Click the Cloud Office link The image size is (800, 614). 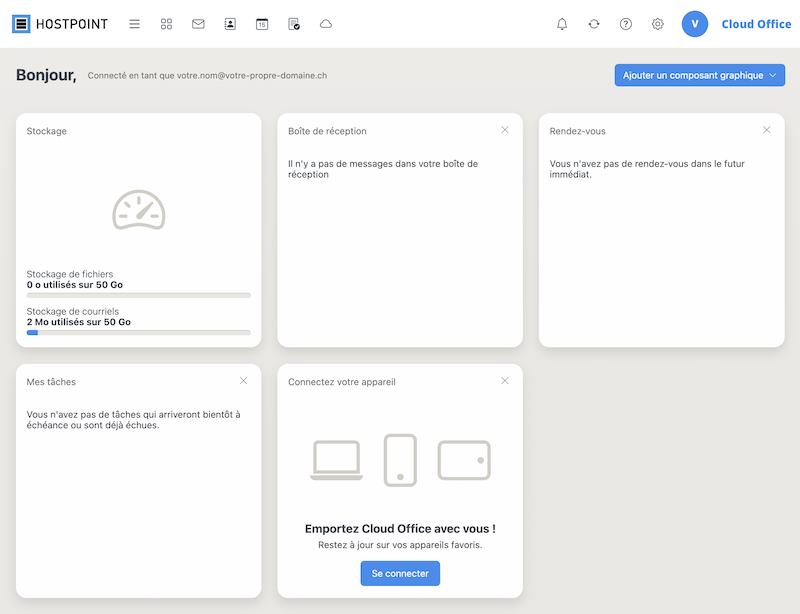(756, 24)
